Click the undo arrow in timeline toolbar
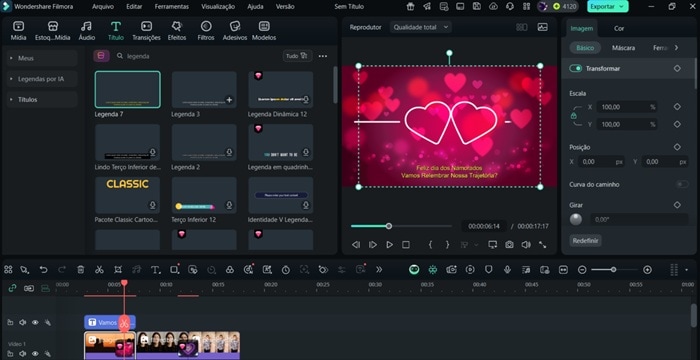This screenshot has height=360, width=700. pyautogui.click(x=43, y=269)
